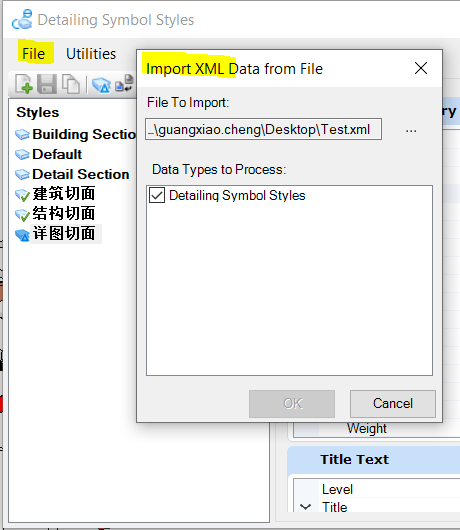Close the Import XML Data dialog
Screen dimensions: 460x530
click(421, 68)
